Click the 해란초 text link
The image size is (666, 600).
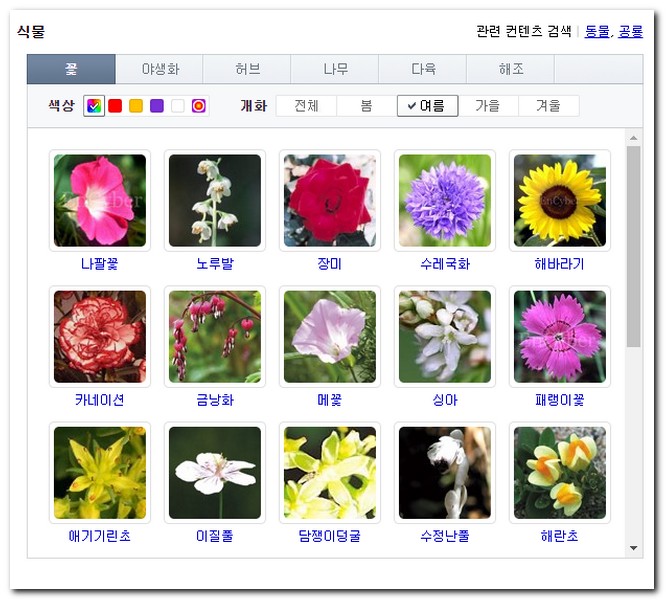560,536
